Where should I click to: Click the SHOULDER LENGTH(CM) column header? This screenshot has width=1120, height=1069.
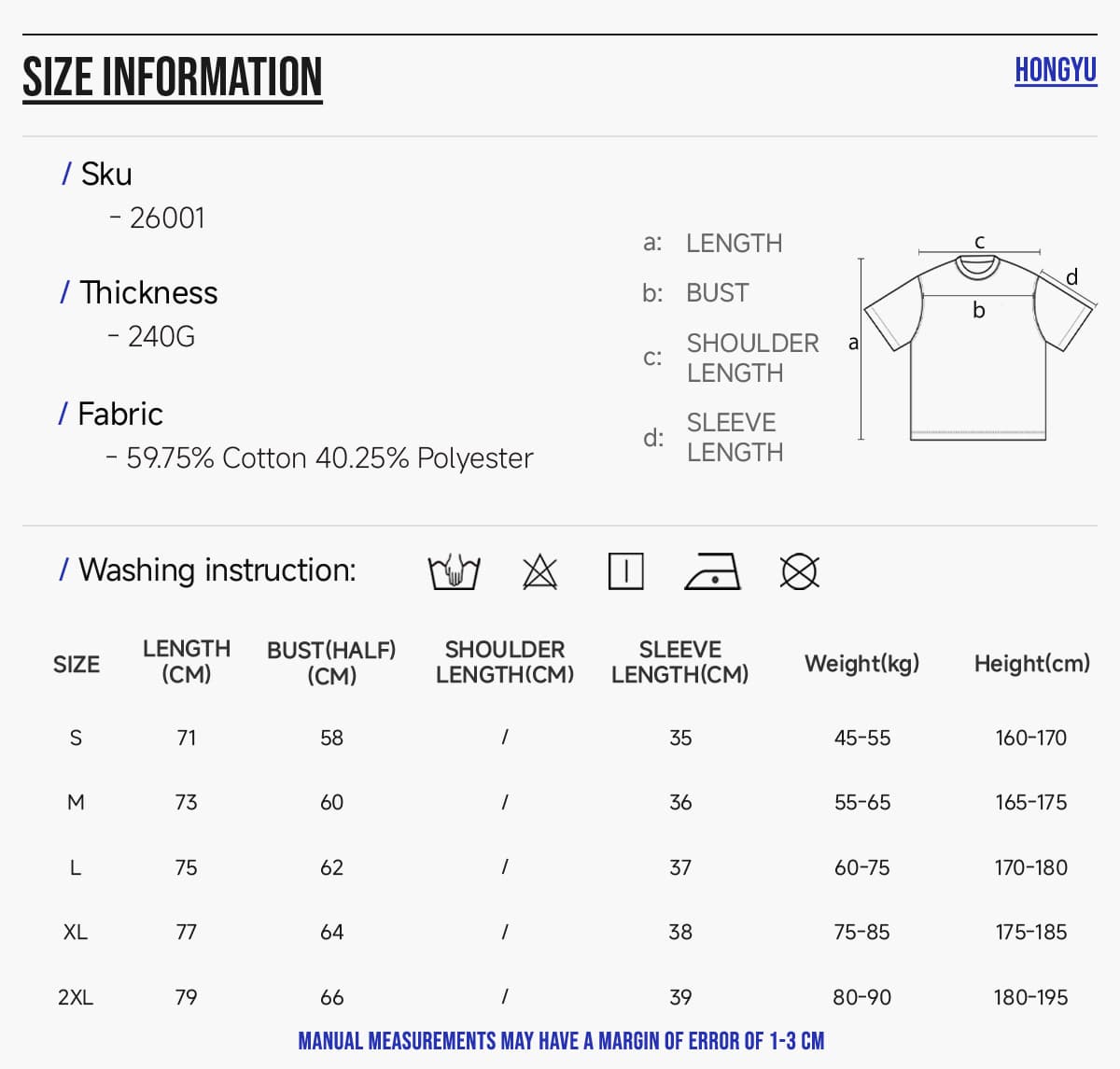pyautogui.click(x=505, y=661)
